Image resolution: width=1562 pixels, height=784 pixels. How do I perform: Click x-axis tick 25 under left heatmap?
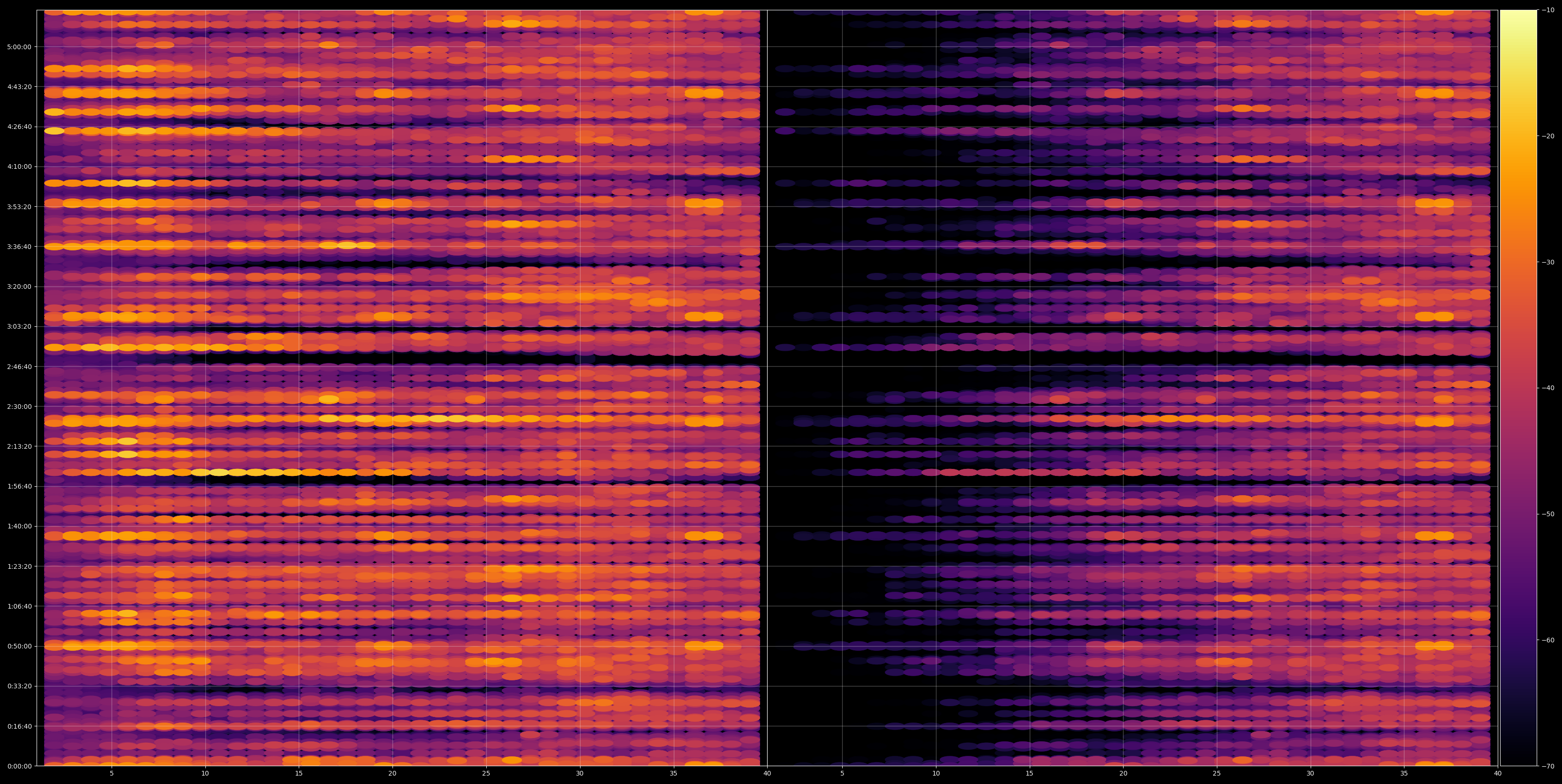click(486, 773)
